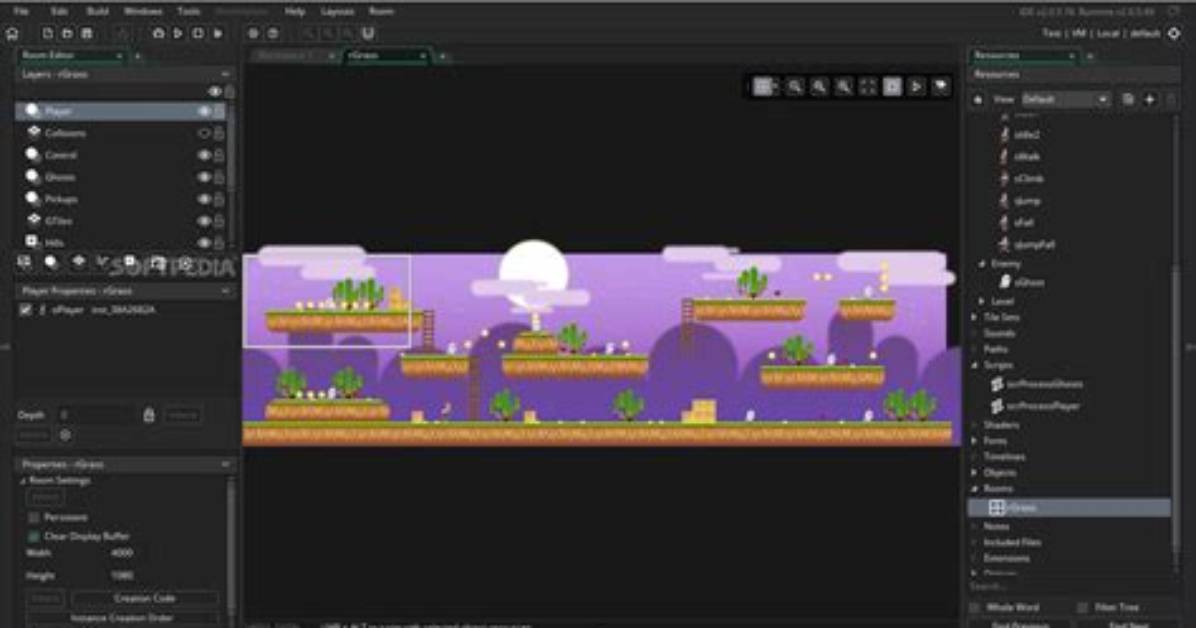Expand the Objects folder in the resource tree

(974, 473)
